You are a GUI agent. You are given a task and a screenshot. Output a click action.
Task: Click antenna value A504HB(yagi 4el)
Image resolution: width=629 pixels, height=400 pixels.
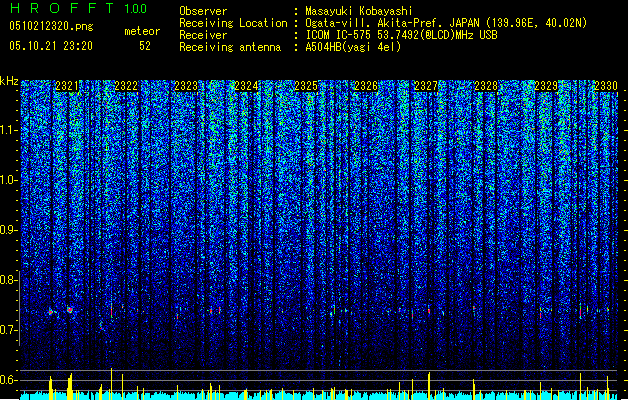pyautogui.click(x=353, y=47)
